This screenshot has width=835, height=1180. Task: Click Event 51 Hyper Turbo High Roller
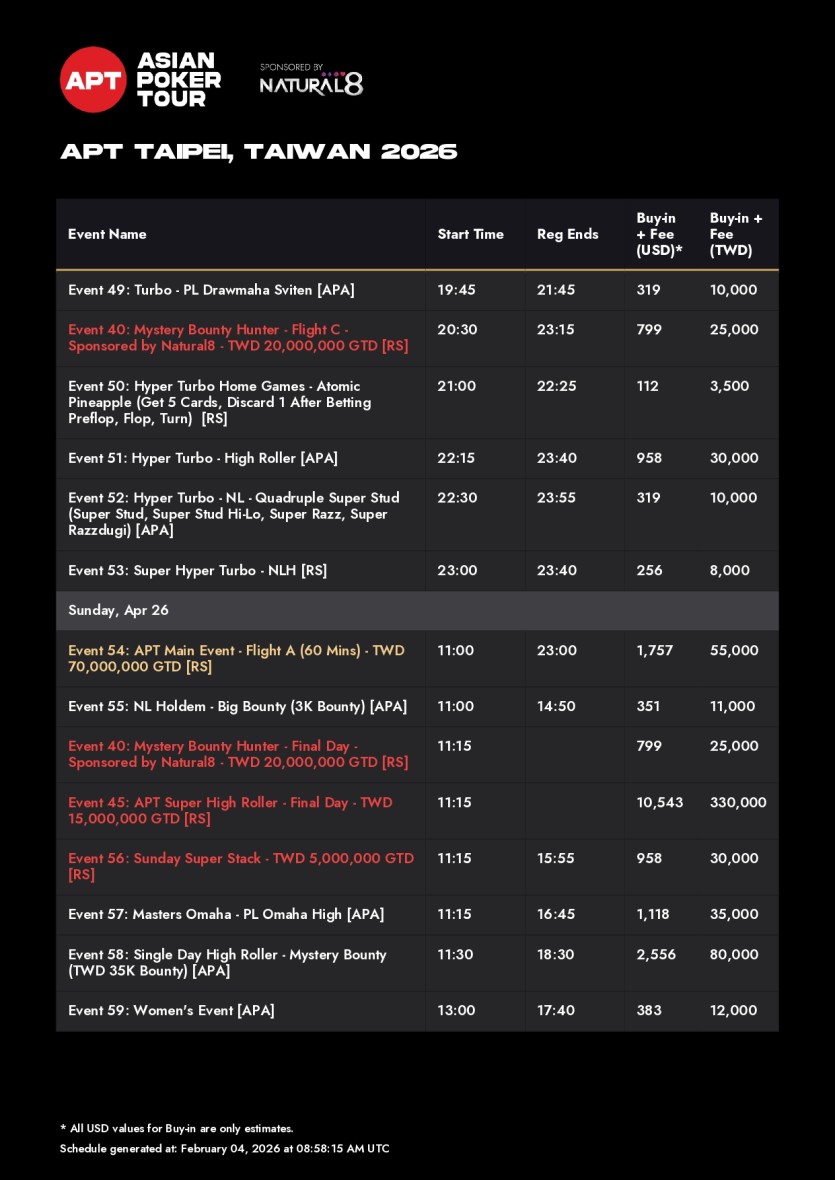(x=203, y=458)
